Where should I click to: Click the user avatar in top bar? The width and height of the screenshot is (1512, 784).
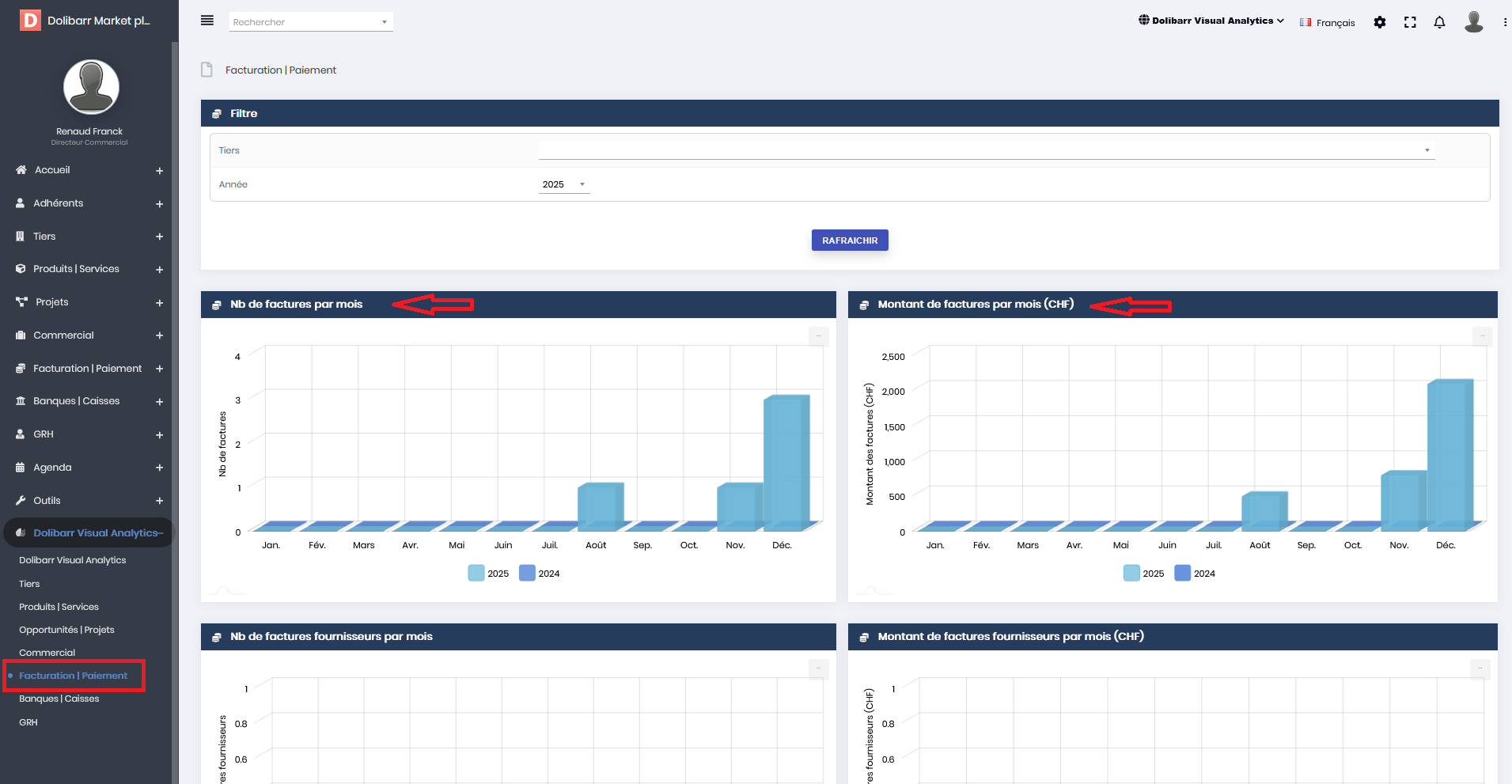point(1473,21)
